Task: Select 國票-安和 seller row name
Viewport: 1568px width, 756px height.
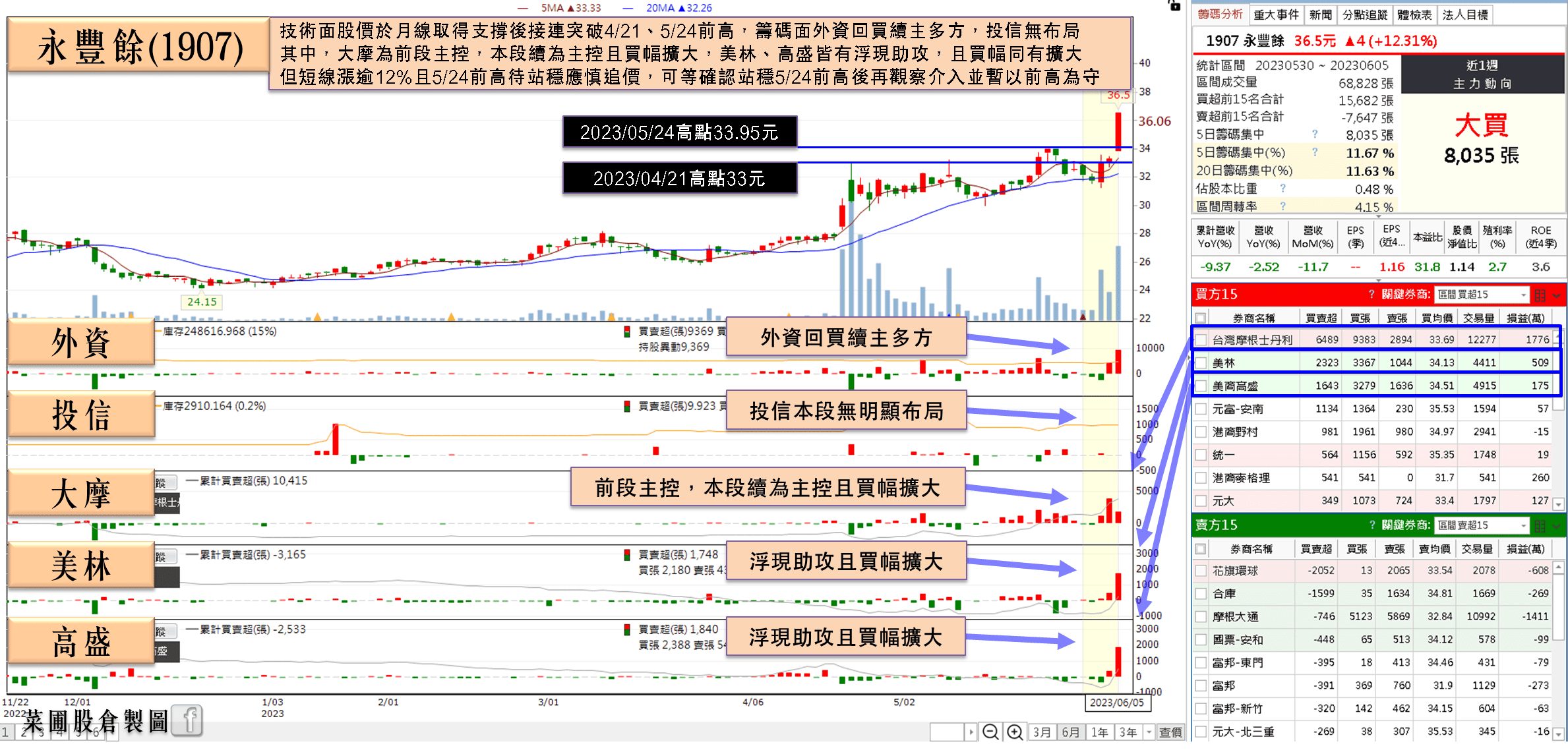Action: click(1238, 639)
